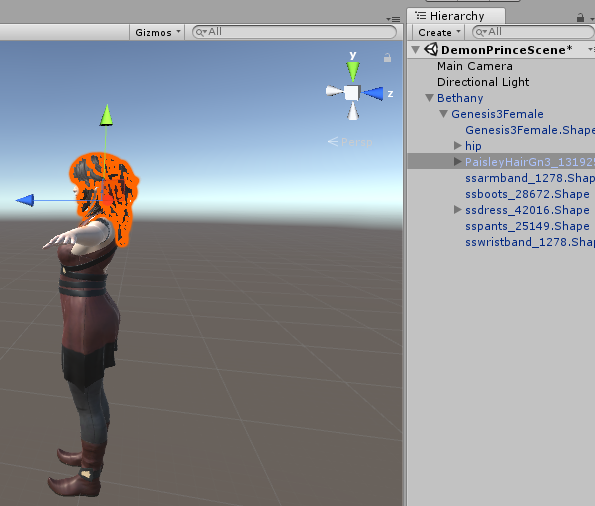Select Genesis3Female.Shape in Hierarchy
This screenshot has height=506, width=595.
coord(530,130)
